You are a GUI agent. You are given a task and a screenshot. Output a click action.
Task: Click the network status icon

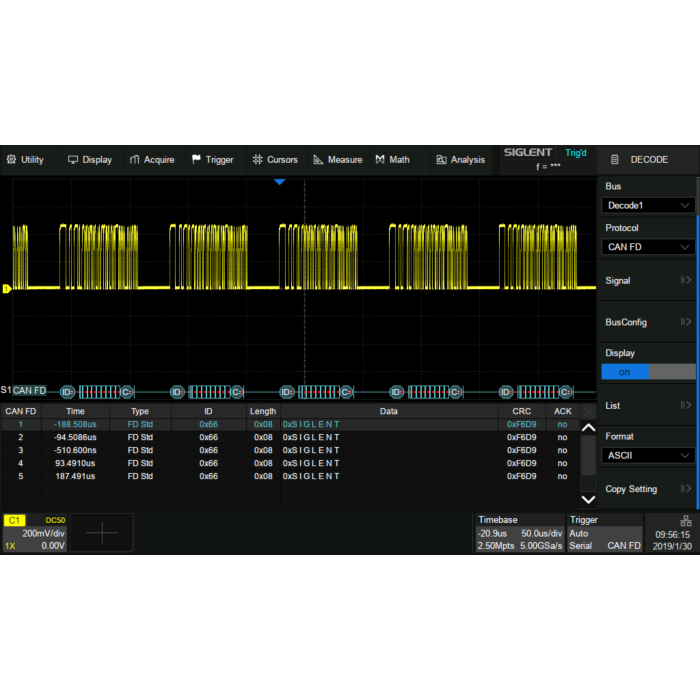(x=685, y=521)
